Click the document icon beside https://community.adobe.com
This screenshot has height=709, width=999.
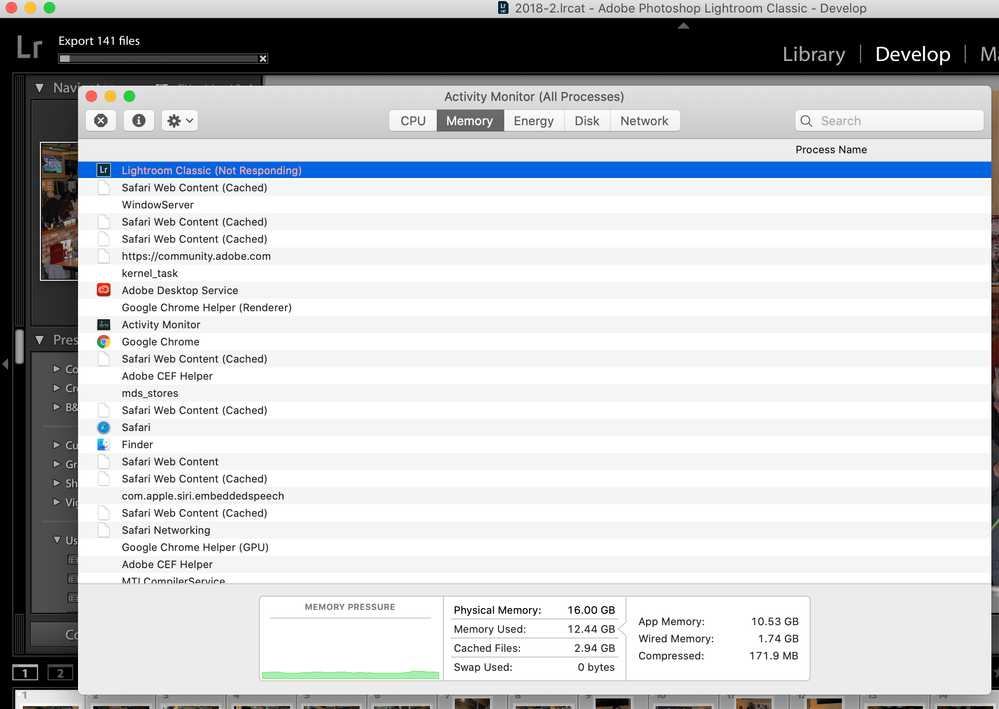coord(103,256)
